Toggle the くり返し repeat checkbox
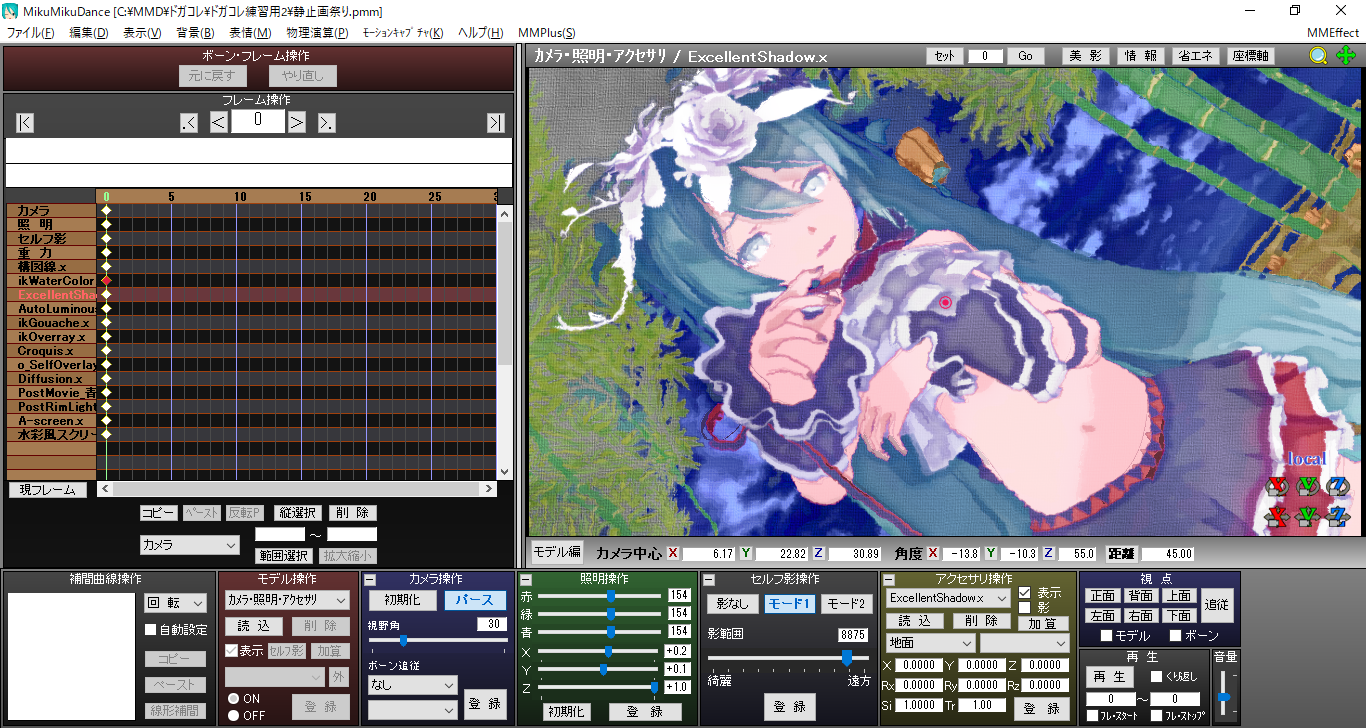Screen dimensions: 1366x728 coord(1156,677)
